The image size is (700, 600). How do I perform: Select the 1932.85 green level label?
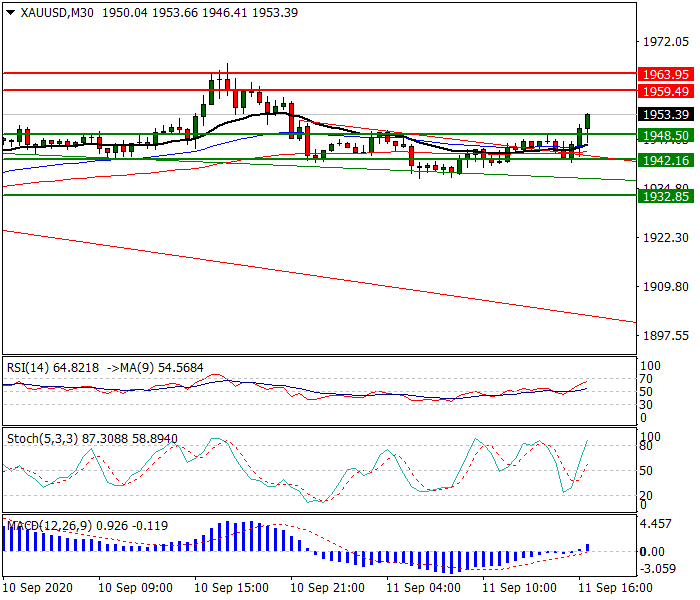click(666, 196)
